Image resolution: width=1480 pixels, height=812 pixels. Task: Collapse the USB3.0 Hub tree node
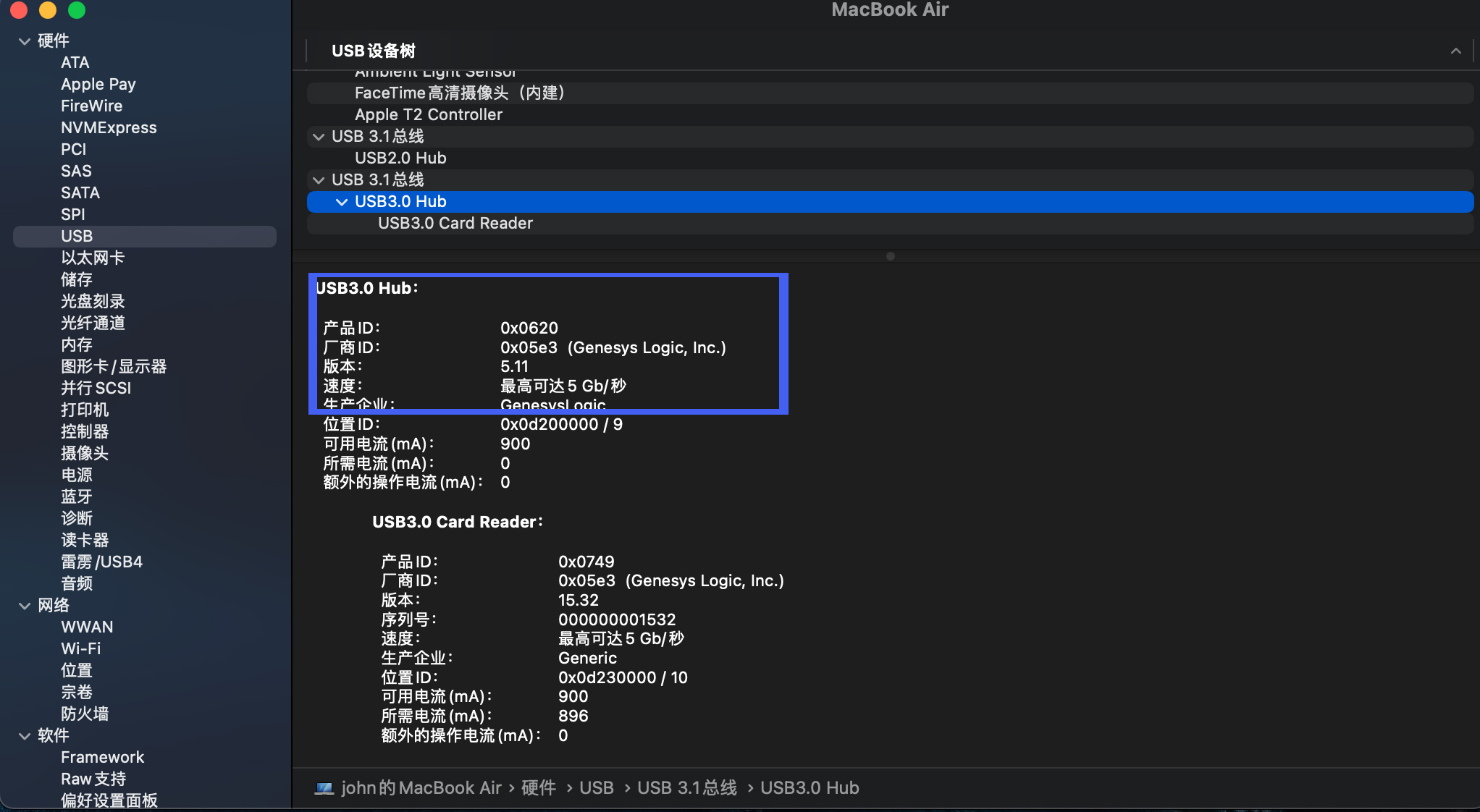342,202
